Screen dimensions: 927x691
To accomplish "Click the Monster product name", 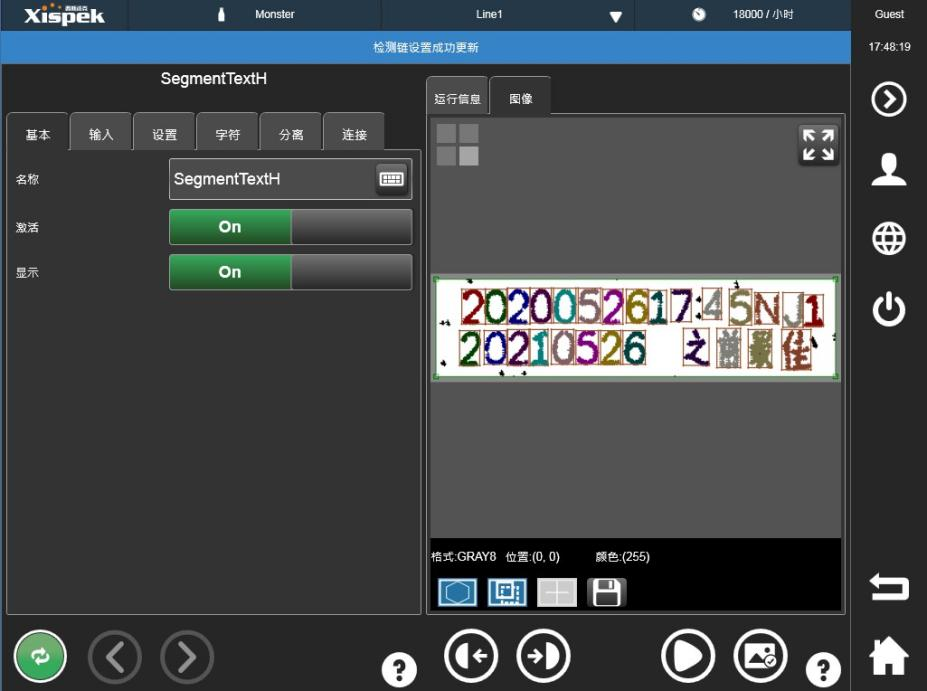I will tap(274, 14).
